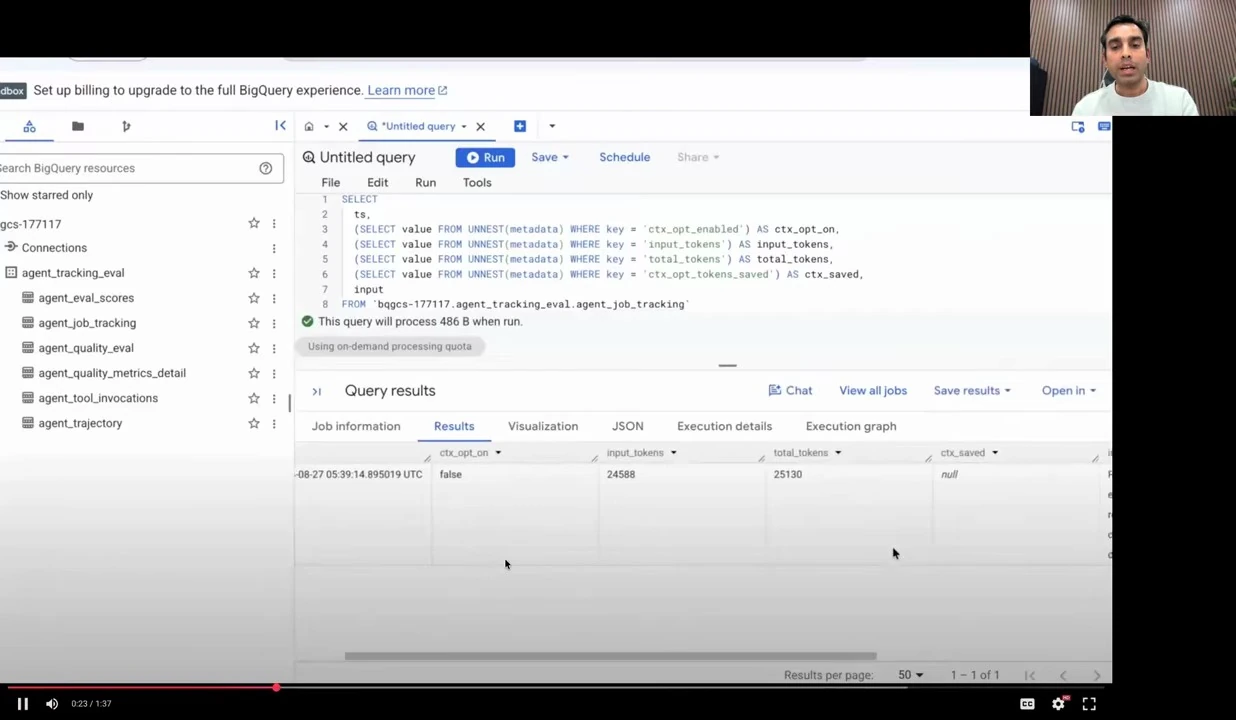The height and width of the screenshot is (720, 1236).
Task: Close the Untitled query tab
Action: tap(480, 126)
